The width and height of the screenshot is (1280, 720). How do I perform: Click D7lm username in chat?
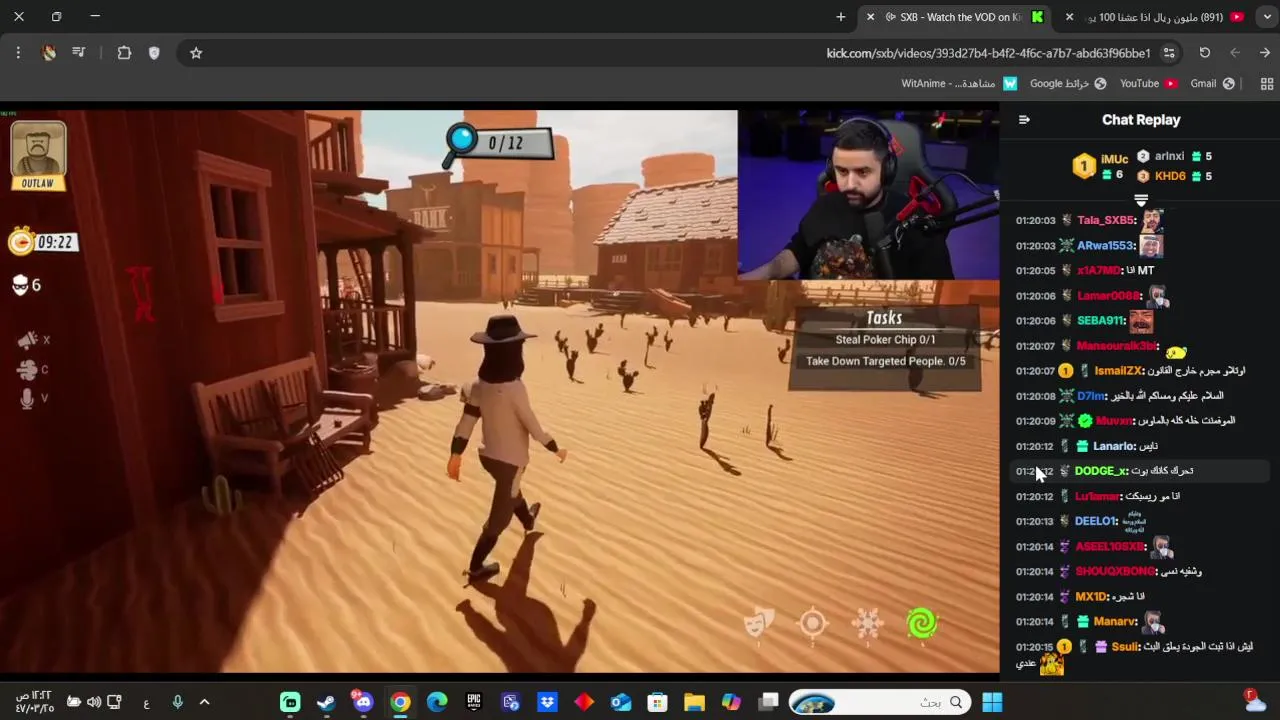pyautogui.click(x=1092, y=396)
